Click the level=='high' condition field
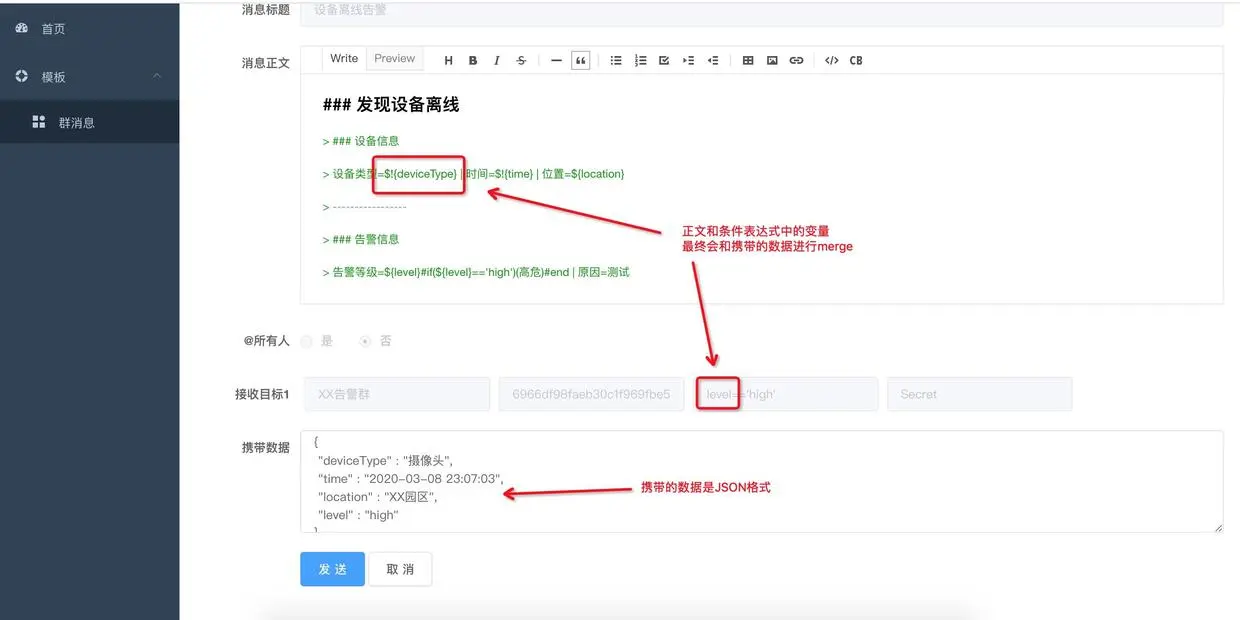1240x620 pixels. coord(786,394)
